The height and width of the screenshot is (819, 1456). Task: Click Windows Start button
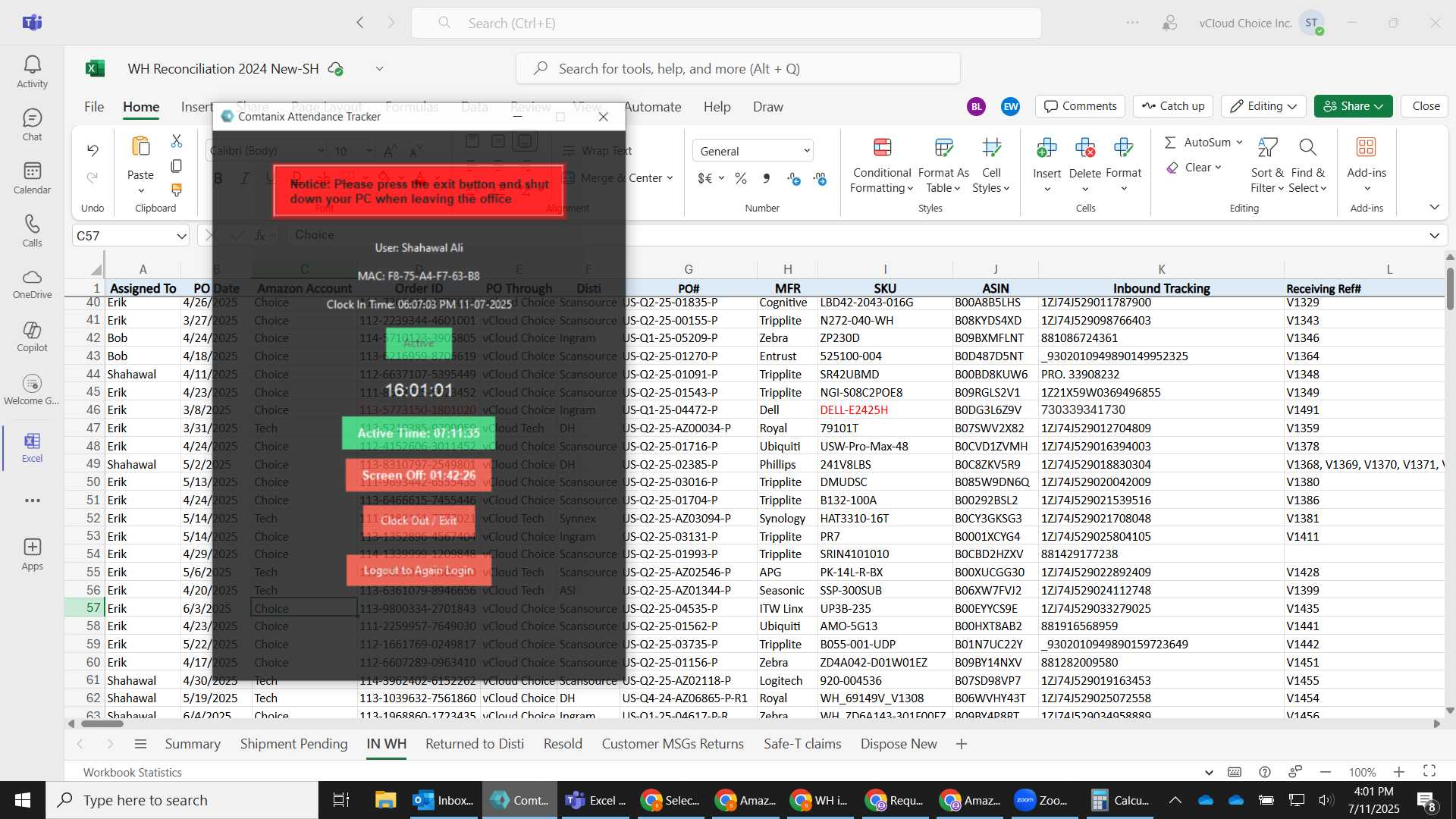[x=23, y=800]
